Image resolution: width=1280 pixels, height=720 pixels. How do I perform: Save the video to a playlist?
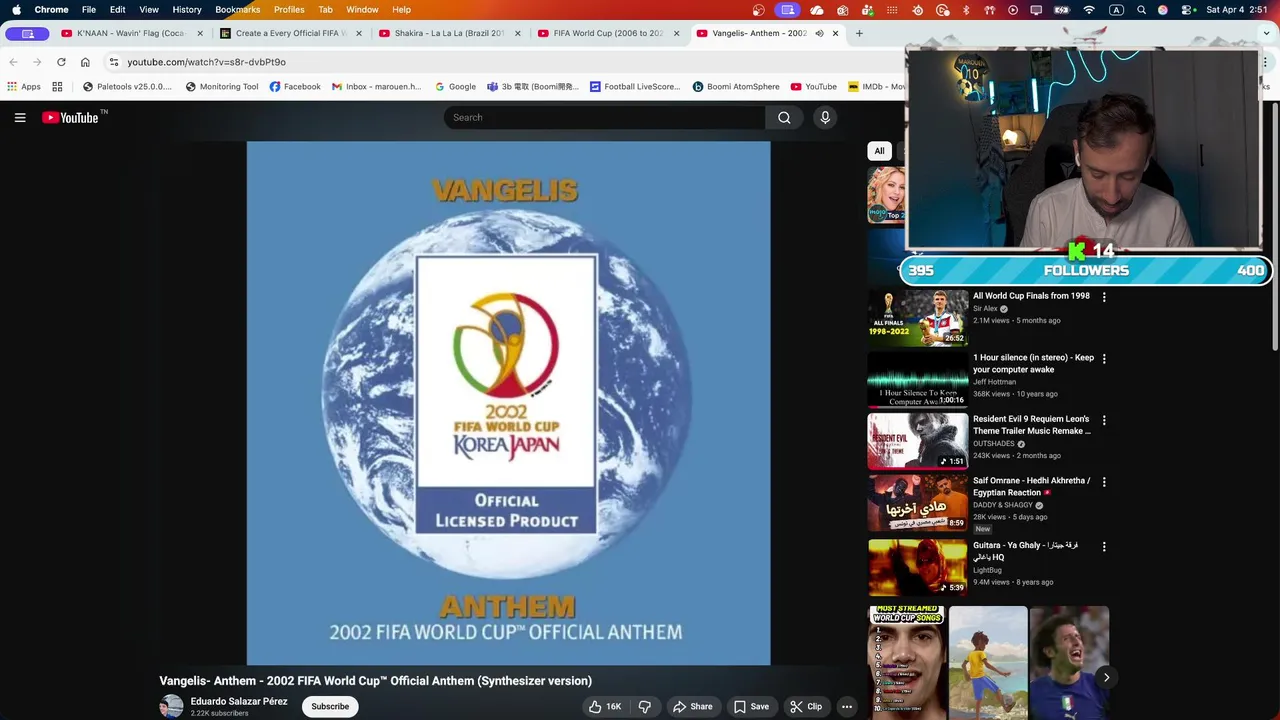tap(751, 706)
